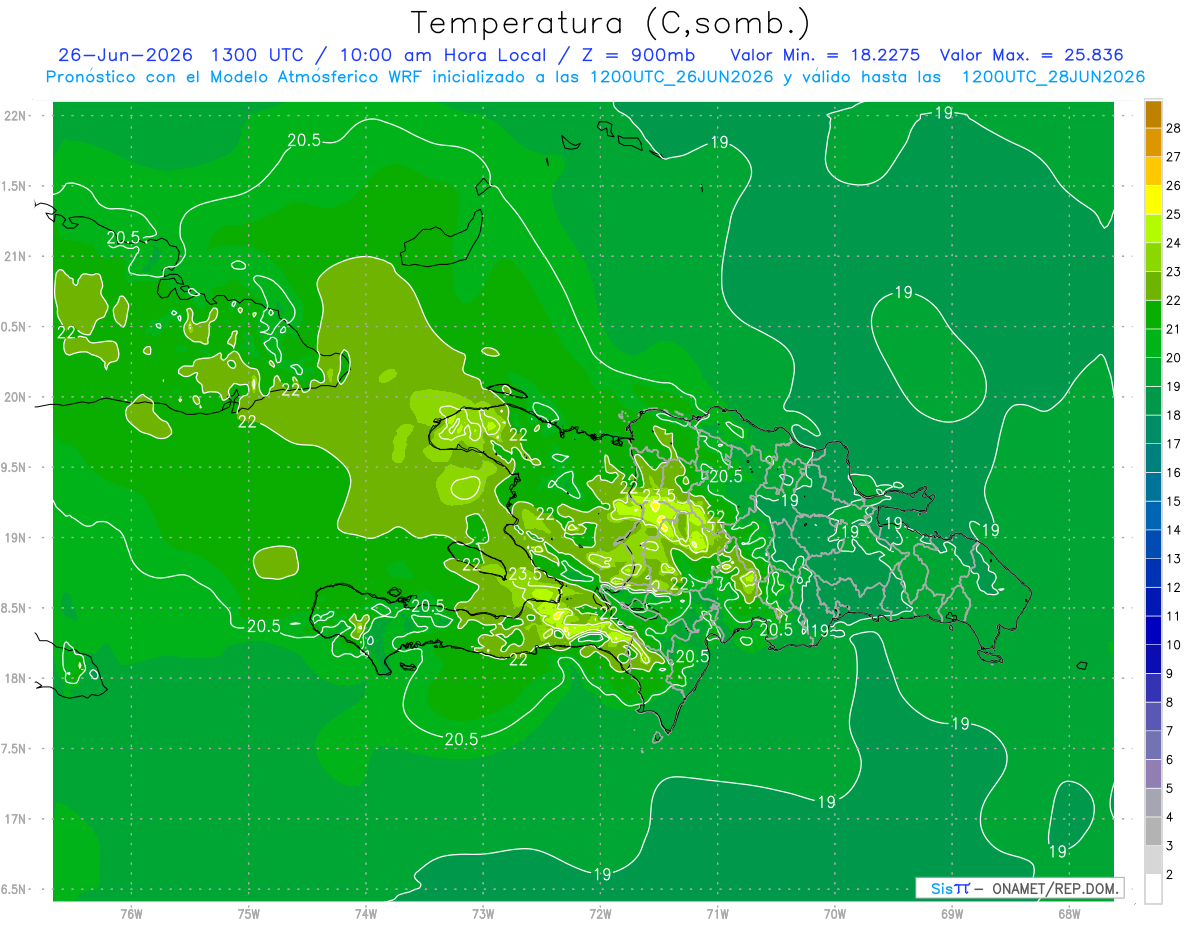This screenshot has width=1200, height=927.
Task: Click the '75W' longitude axis label
Action: click(248, 913)
